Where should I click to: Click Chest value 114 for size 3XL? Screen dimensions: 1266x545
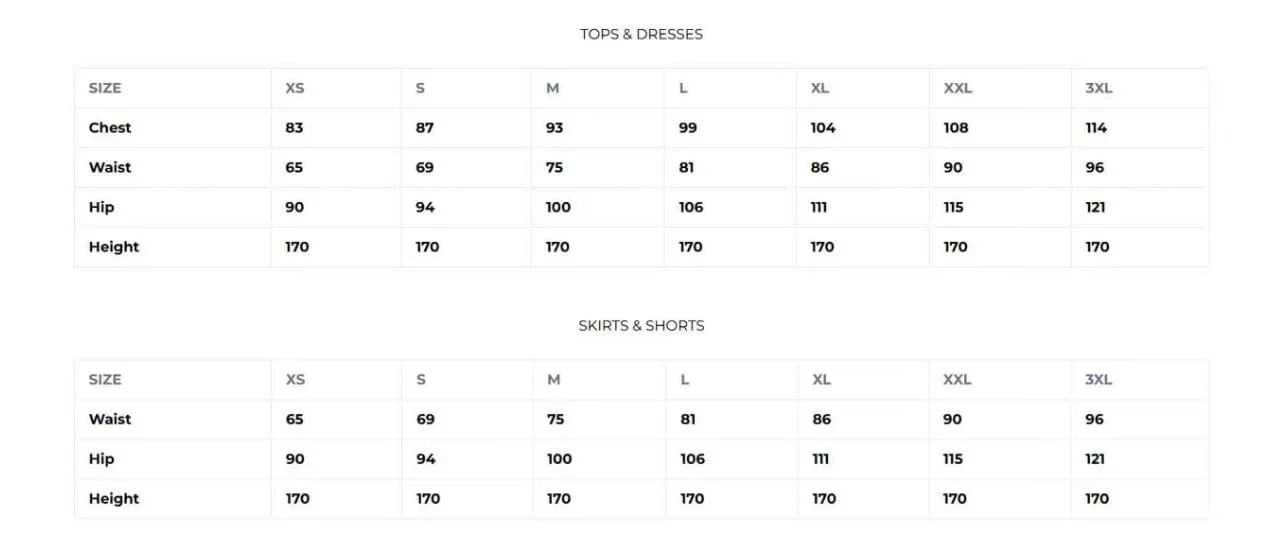1096,127
